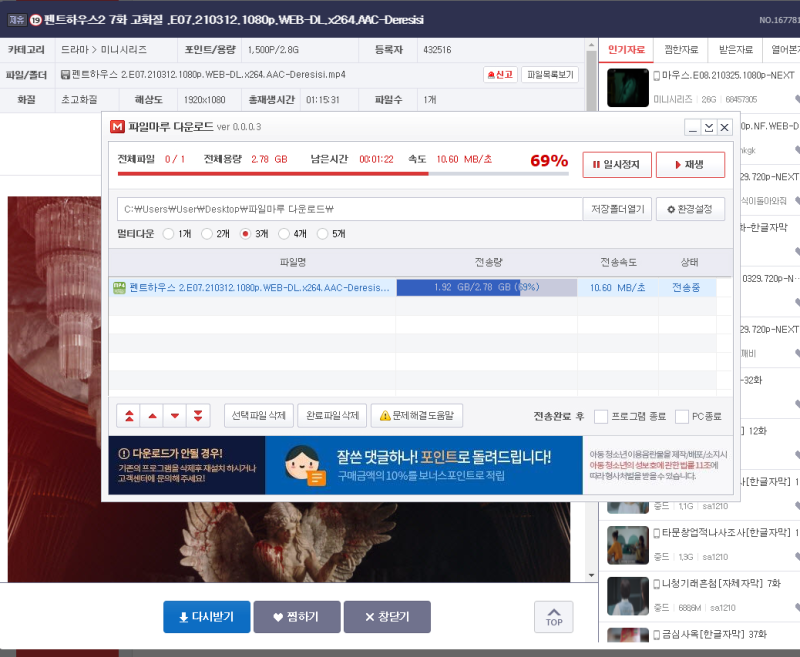Pause the download with 일시정지

coord(617,165)
